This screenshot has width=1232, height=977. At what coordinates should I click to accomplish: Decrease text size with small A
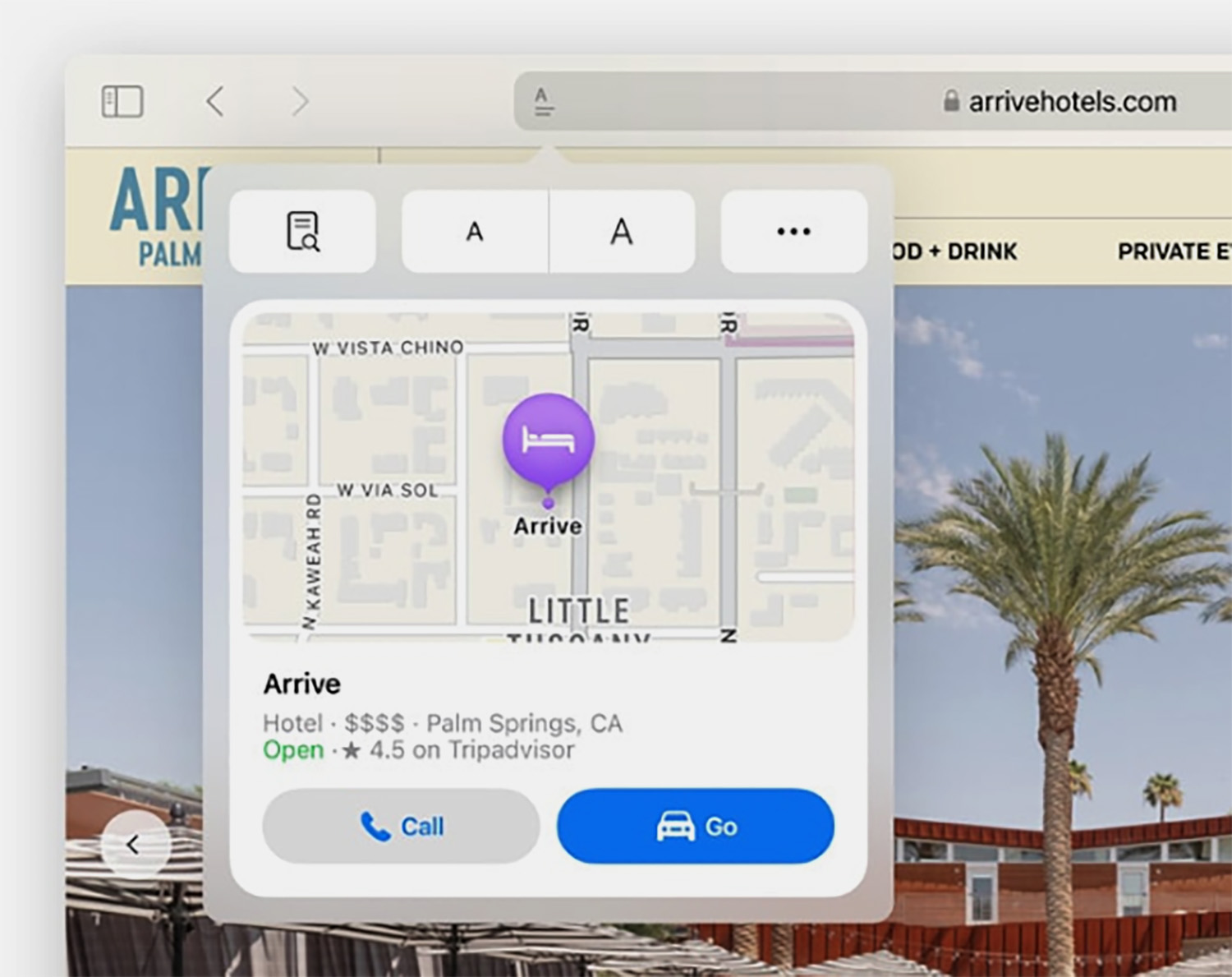475,232
